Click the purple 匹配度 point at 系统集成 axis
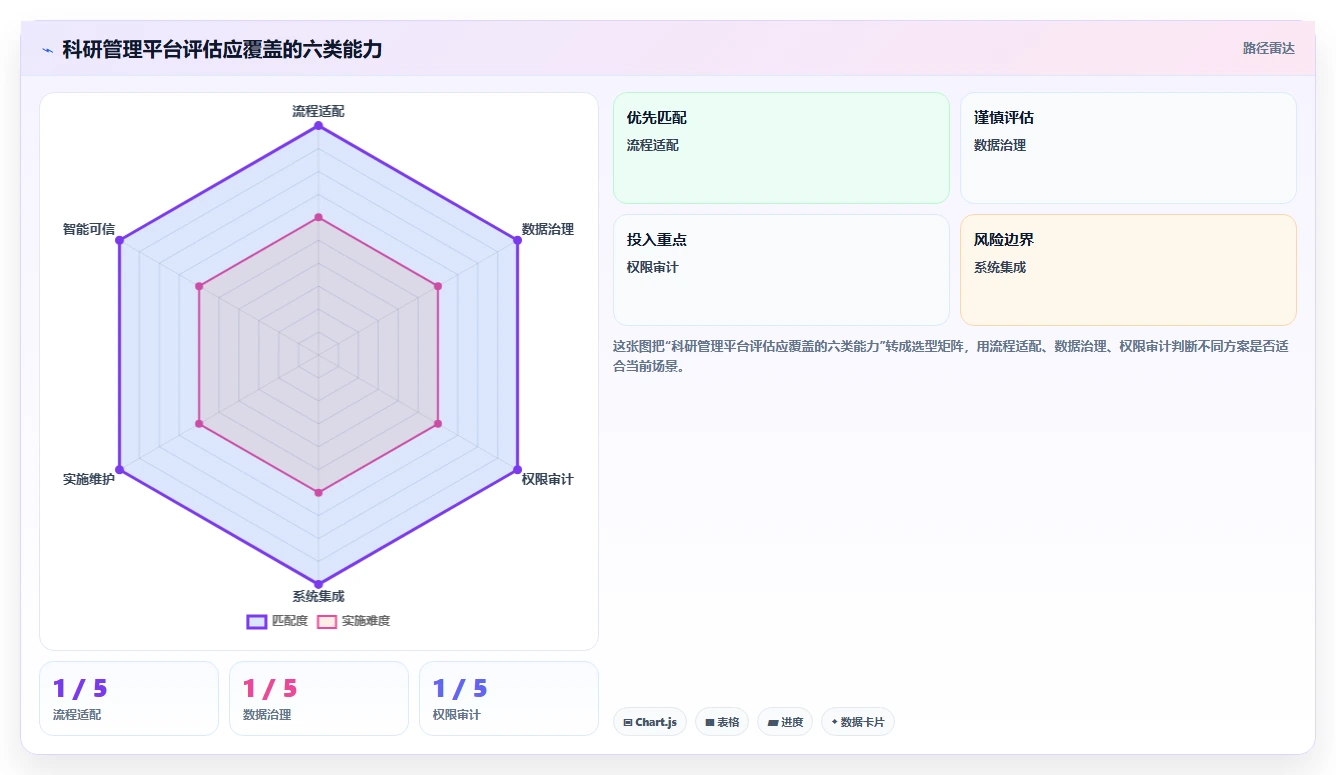Viewport: 1336px width, 775px height. coord(319,584)
